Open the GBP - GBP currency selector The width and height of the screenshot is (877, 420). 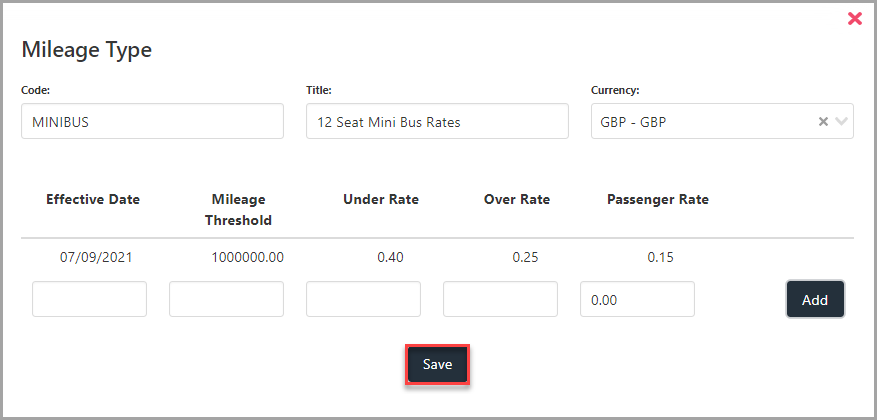[722, 121]
